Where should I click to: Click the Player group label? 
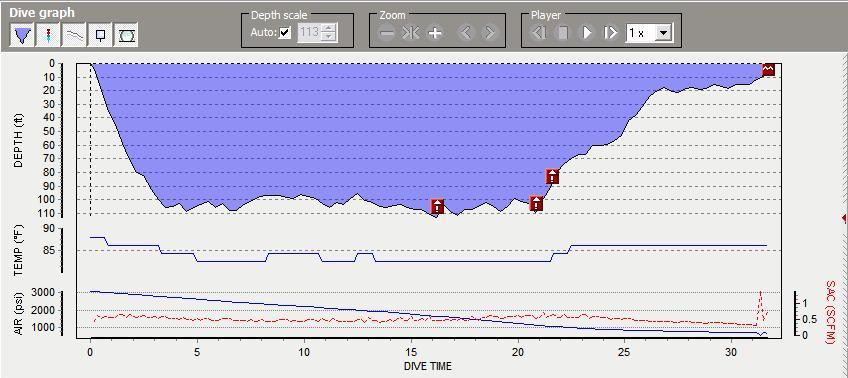point(546,15)
